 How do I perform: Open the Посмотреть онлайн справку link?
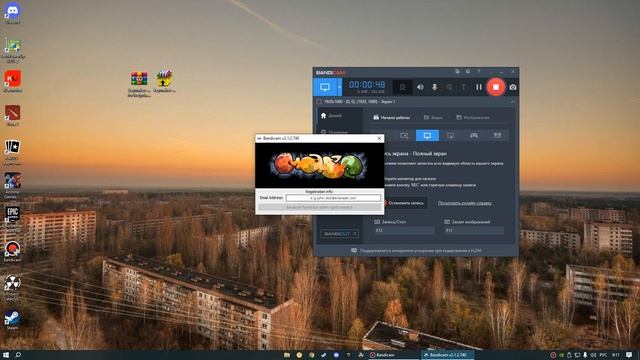(464, 203)
